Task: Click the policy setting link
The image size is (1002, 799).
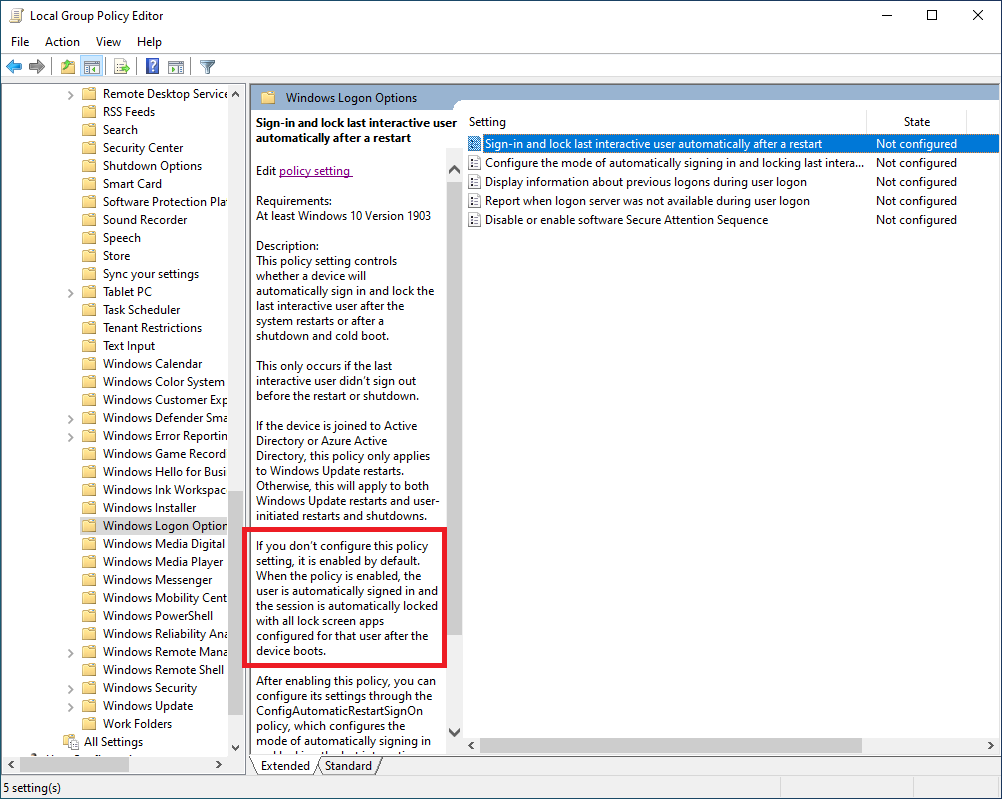Action: pos(315,171)
